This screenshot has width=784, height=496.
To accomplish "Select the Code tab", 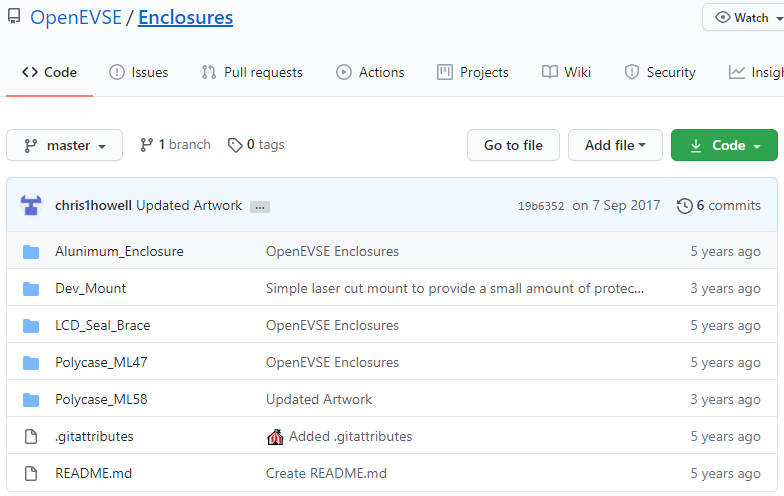I will click(x=50, y=72).
